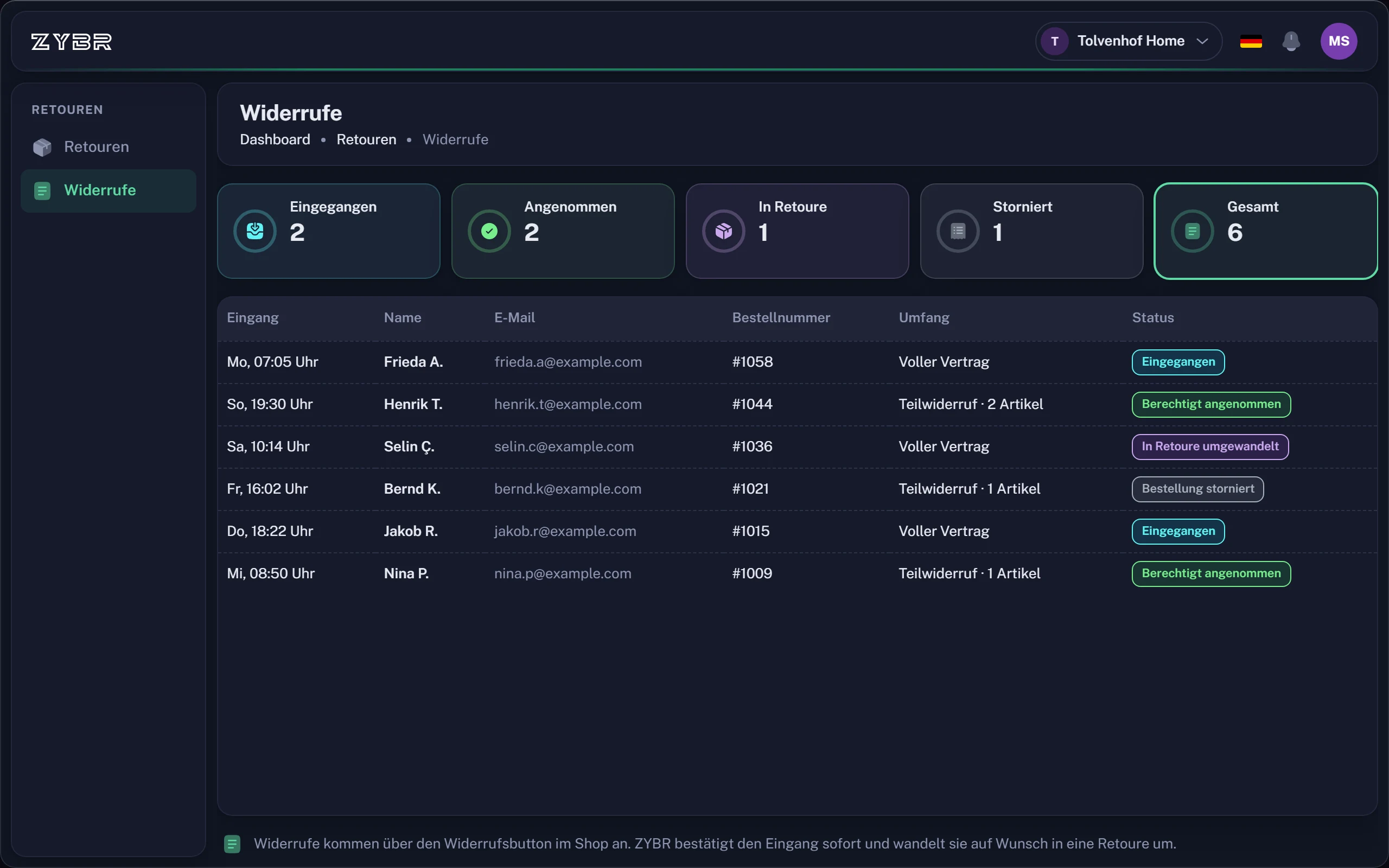Click the Eingegangen inbox icon

pos(255,231)
